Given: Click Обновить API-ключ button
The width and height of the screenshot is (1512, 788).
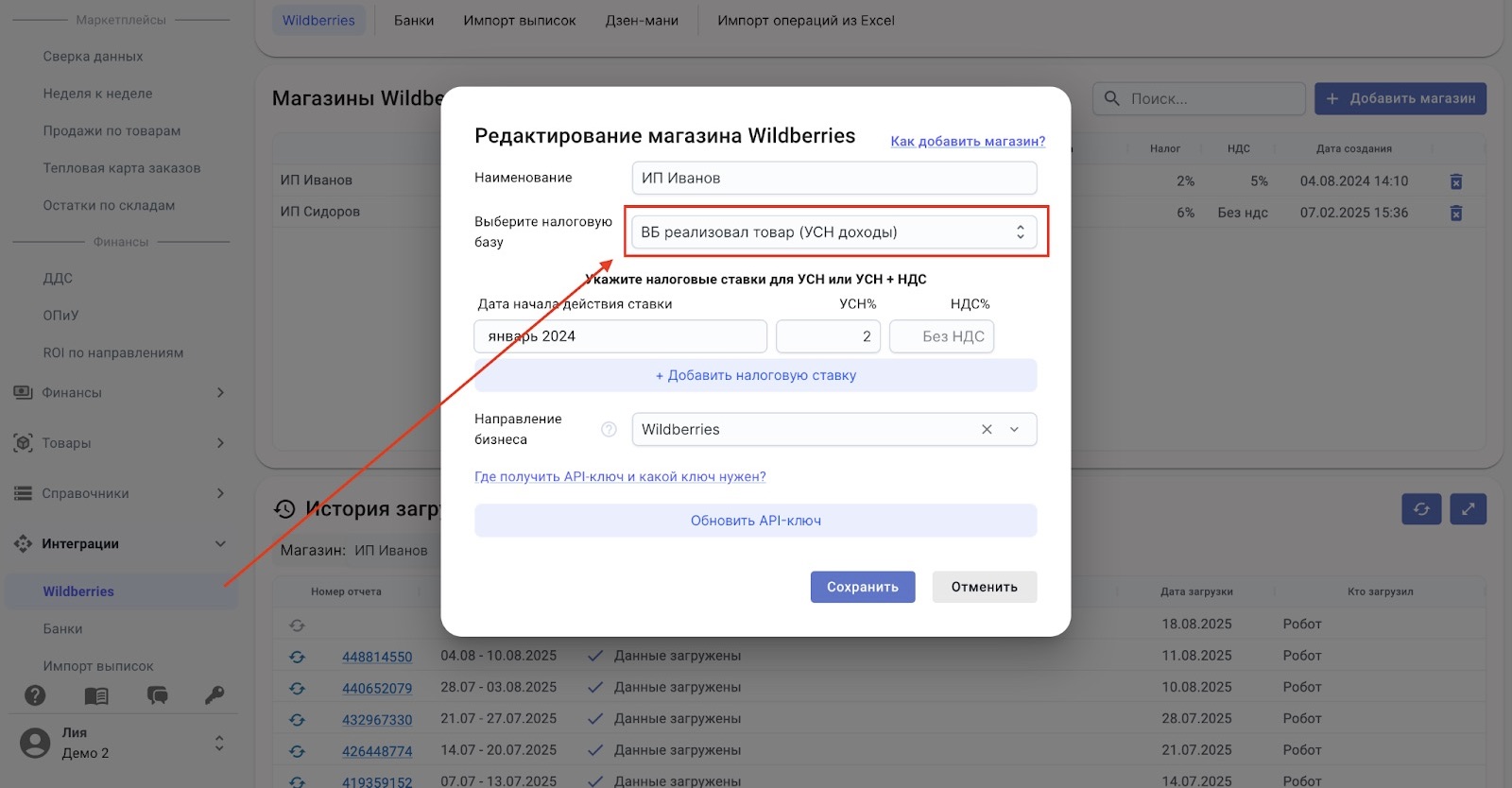Looking at the screenshot, I should tap(756, 521).
